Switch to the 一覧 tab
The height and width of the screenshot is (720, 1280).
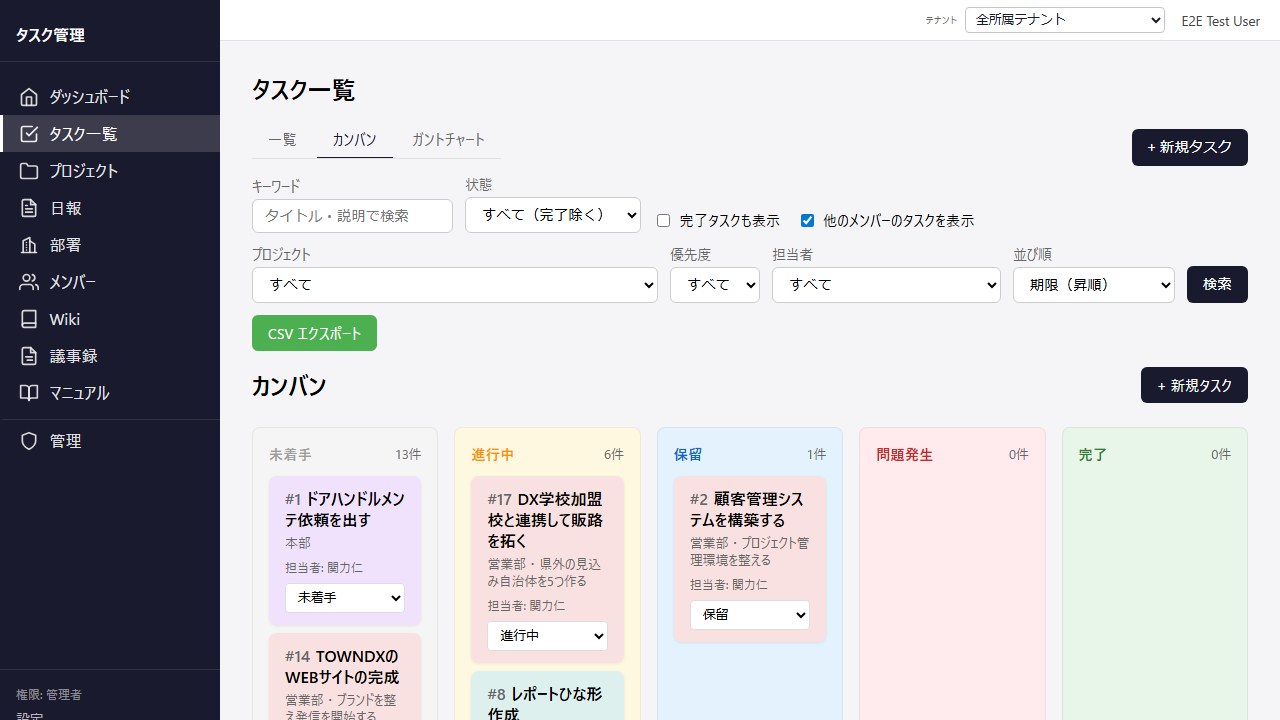[283, 140]
